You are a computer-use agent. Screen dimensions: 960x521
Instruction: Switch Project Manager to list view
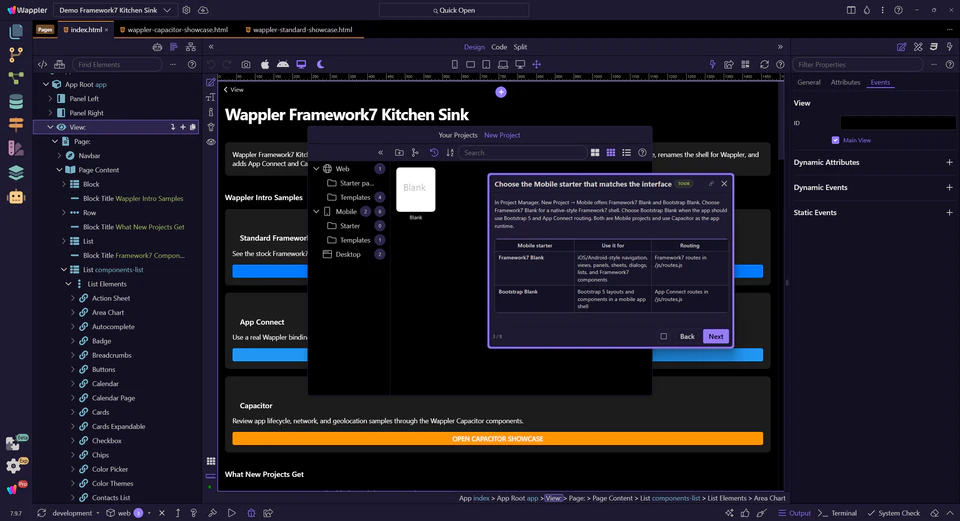626,152
